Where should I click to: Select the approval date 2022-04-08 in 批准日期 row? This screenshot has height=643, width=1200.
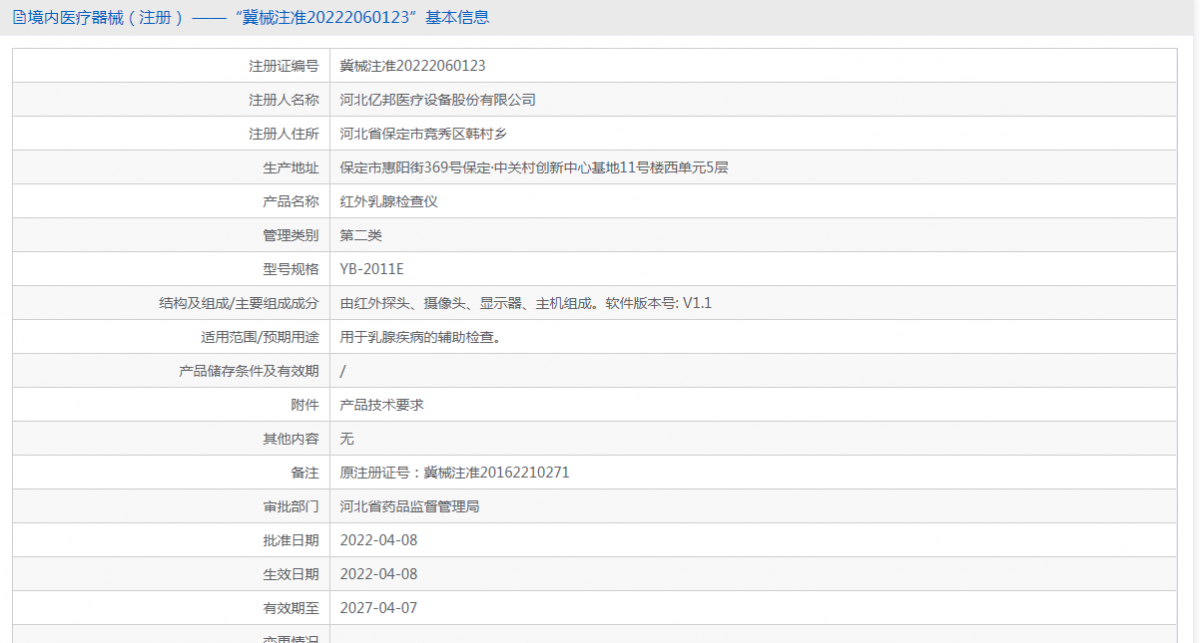(379, 540)
